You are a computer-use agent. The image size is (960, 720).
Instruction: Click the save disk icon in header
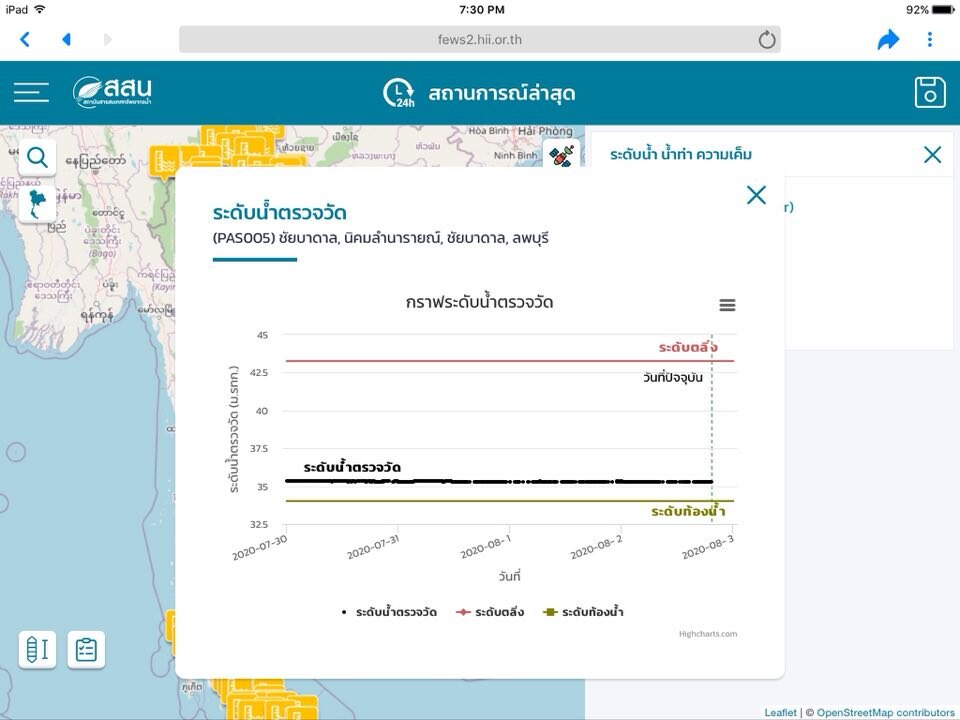(x=930, y=92)
